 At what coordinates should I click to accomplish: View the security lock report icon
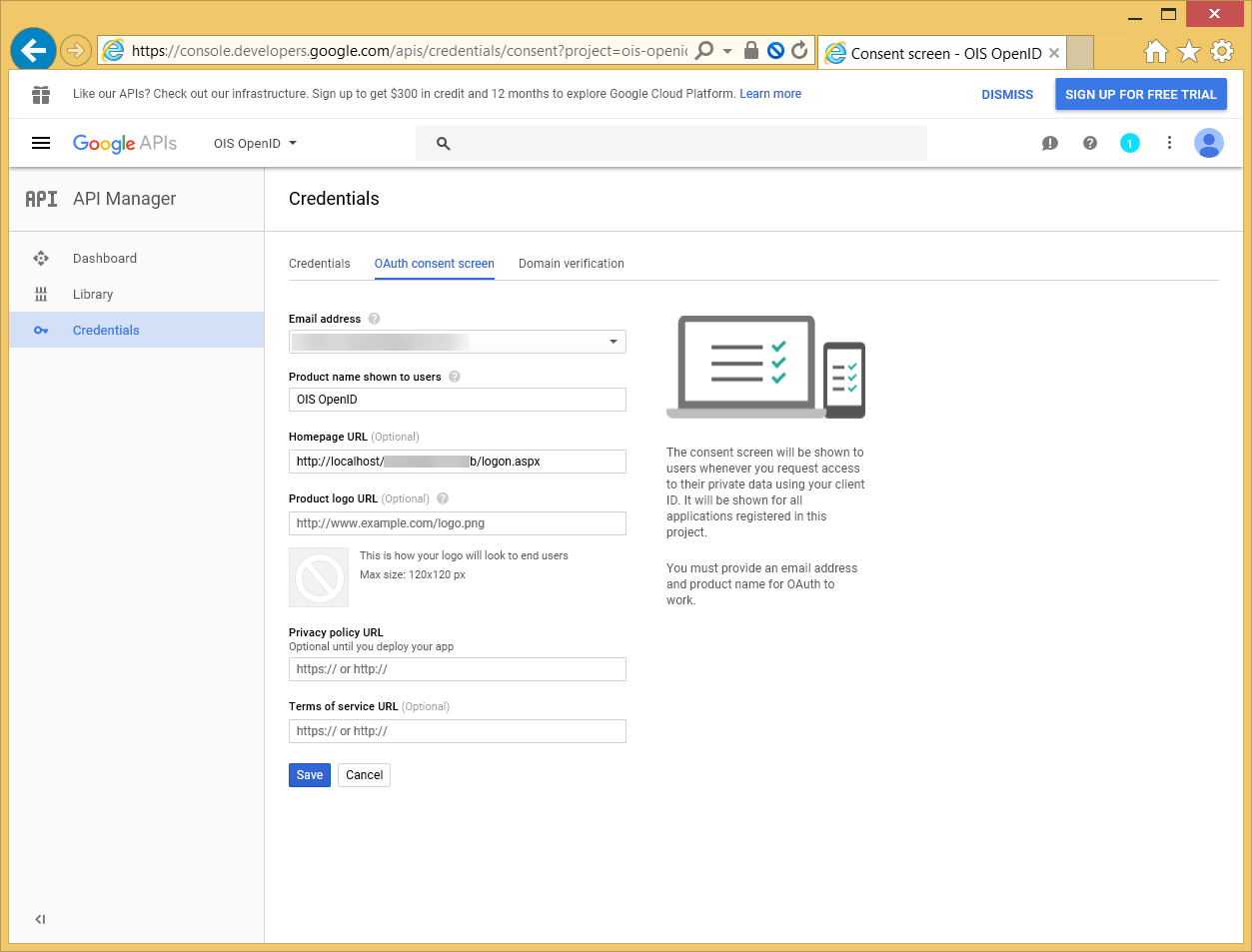(x=751, y=50)
